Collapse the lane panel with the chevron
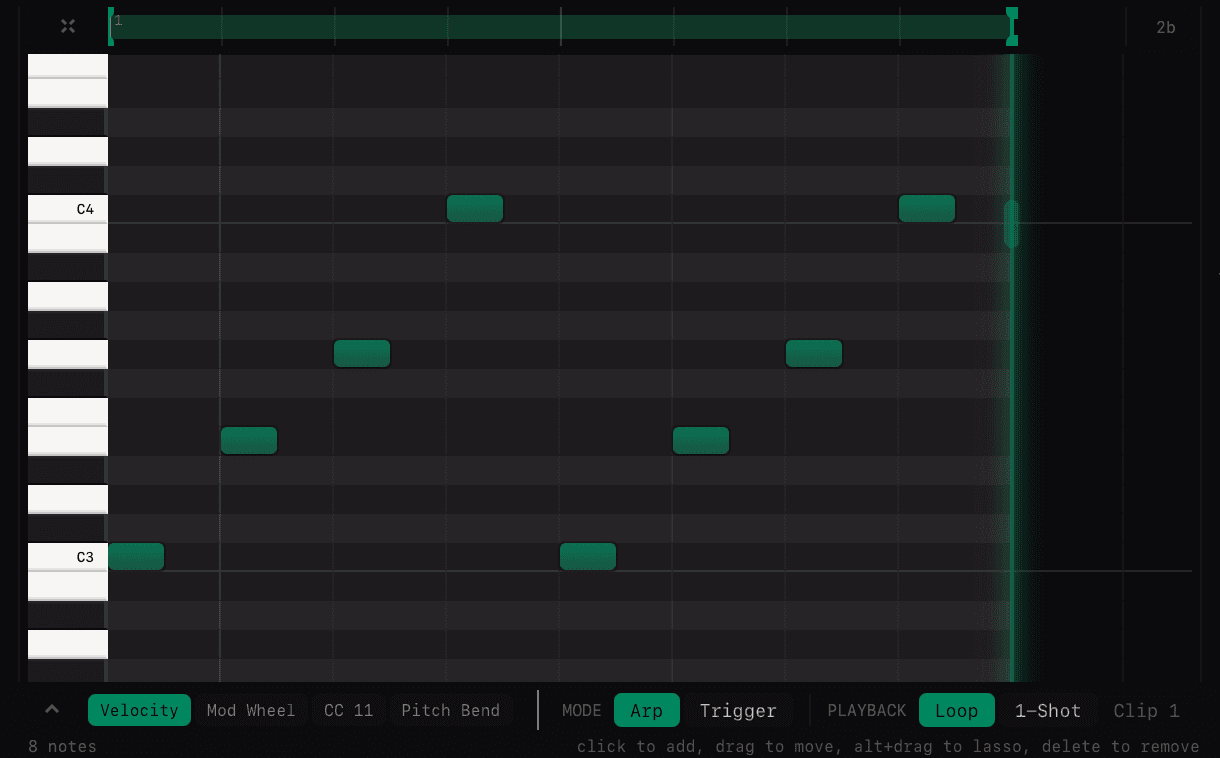Image resolution: width=1220 pixels, height=758 pixels. coord(51,708)
